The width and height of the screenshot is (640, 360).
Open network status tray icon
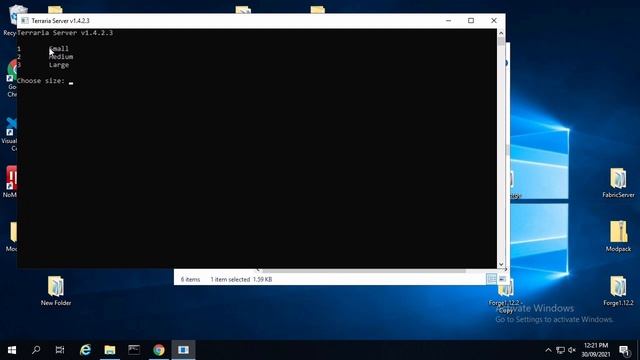(x=560, y=350)
